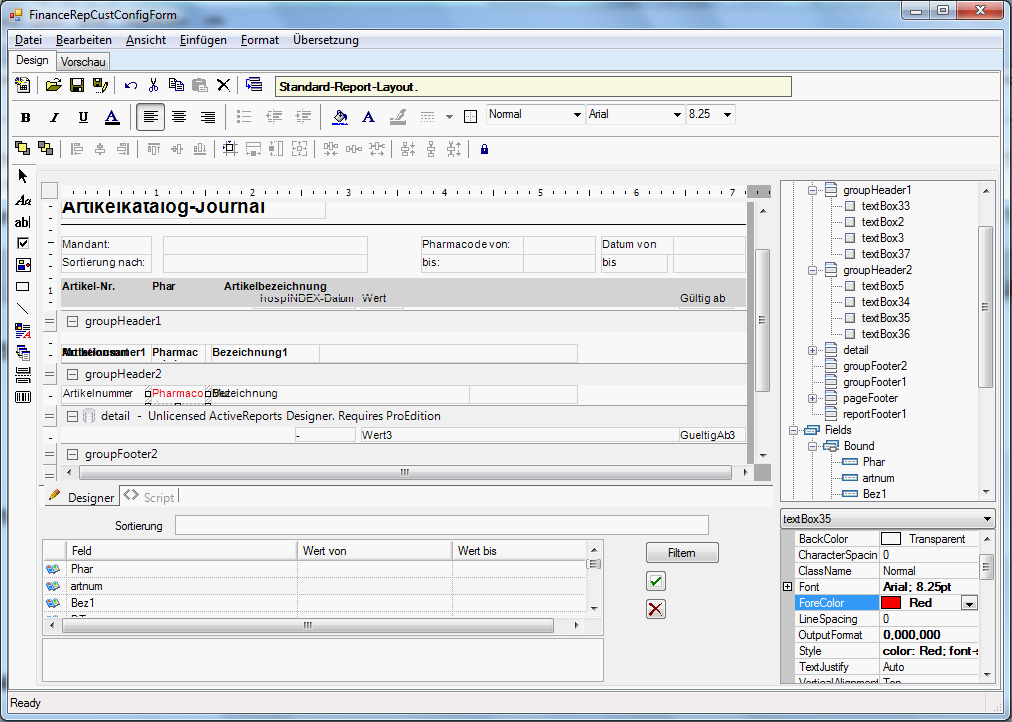The height and width of the screenshot is (722, 1012).
Task: Click the scissors Cut icon
Action: pos(154,86)
